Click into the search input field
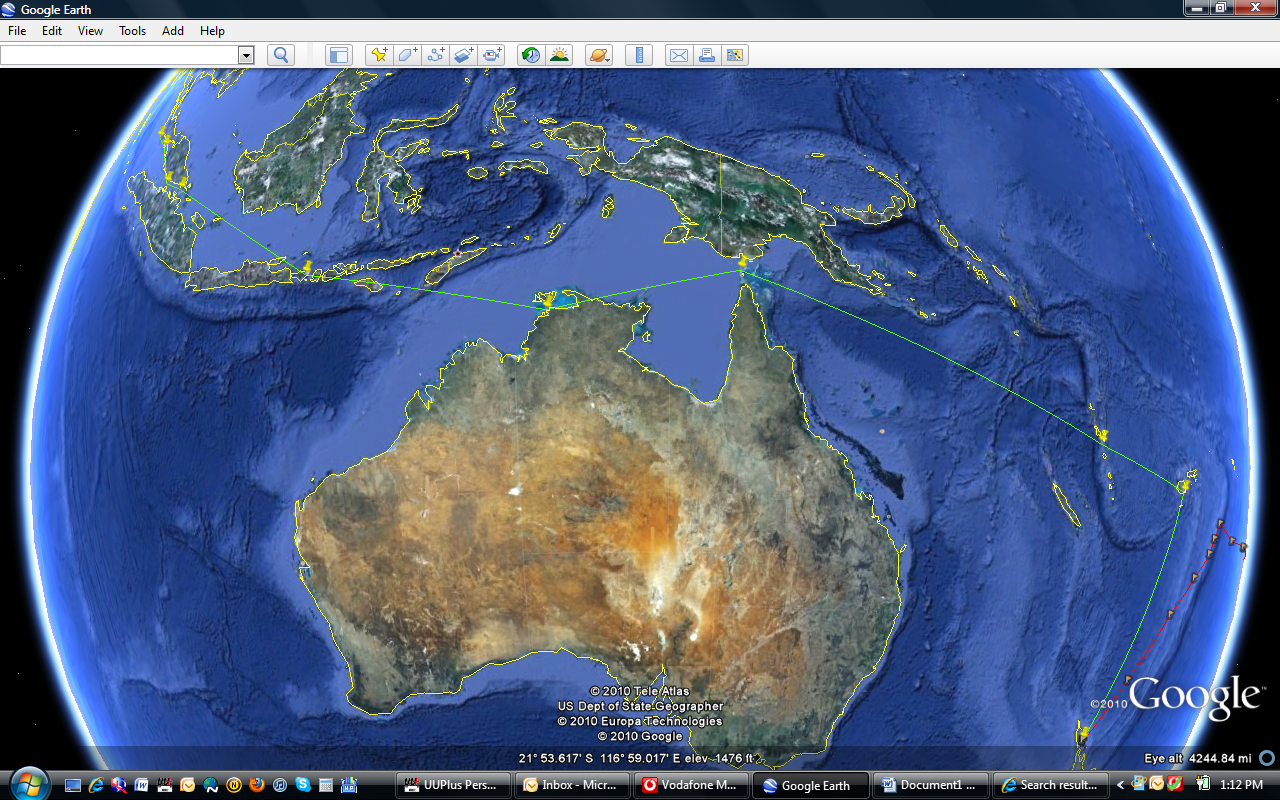Screen dimensions: 1280x800 click(119, 55)
